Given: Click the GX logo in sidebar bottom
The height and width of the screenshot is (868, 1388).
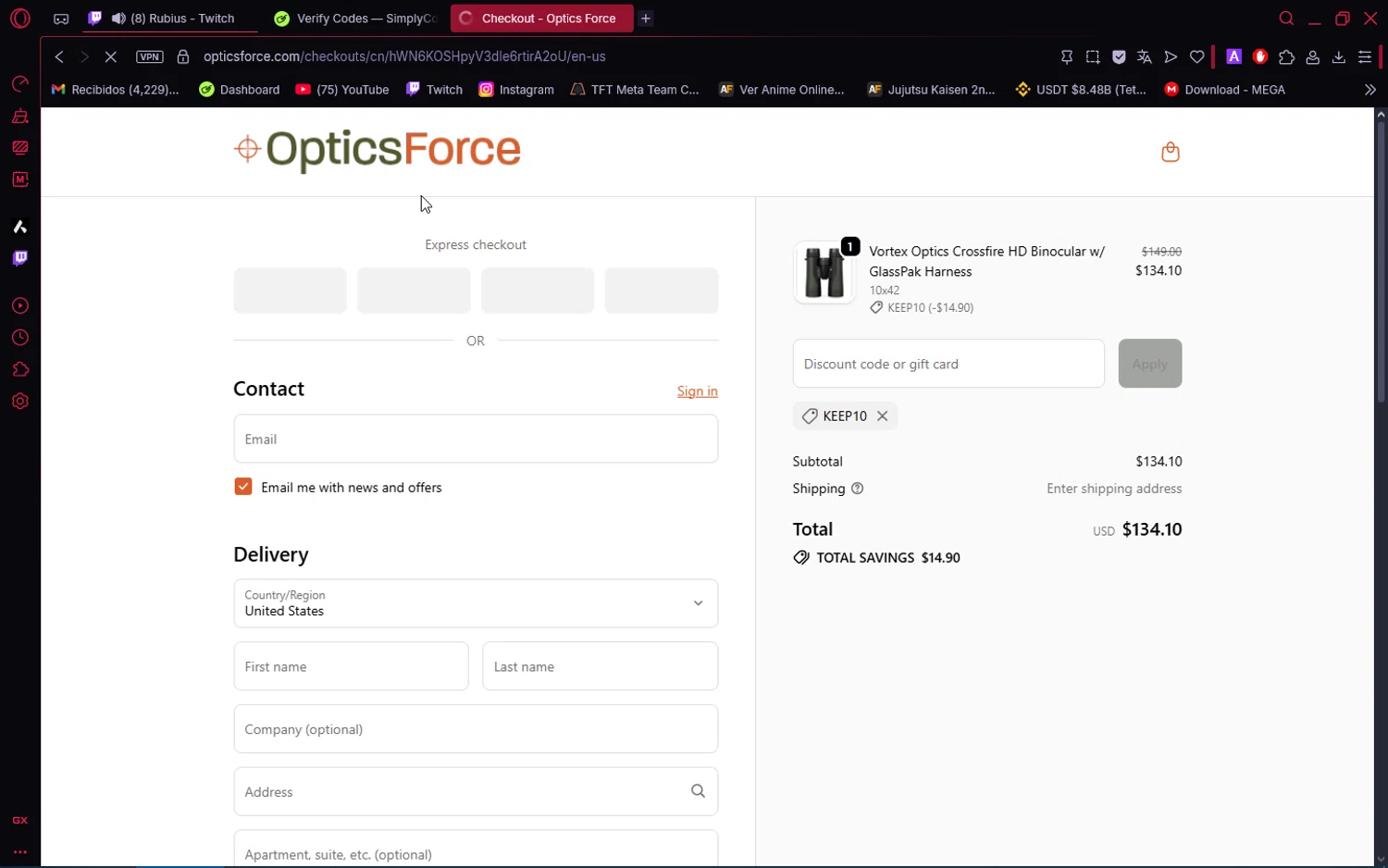Looking at the screenshot, I should pyautogui.click(x=19, y=821).
